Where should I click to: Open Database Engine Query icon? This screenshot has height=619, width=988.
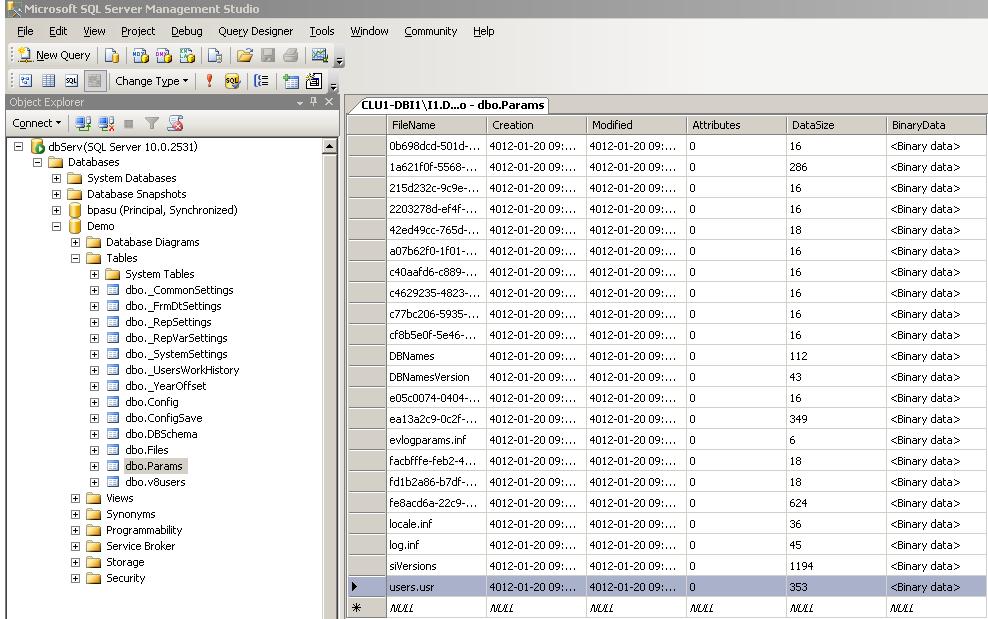tap(112, 55)
